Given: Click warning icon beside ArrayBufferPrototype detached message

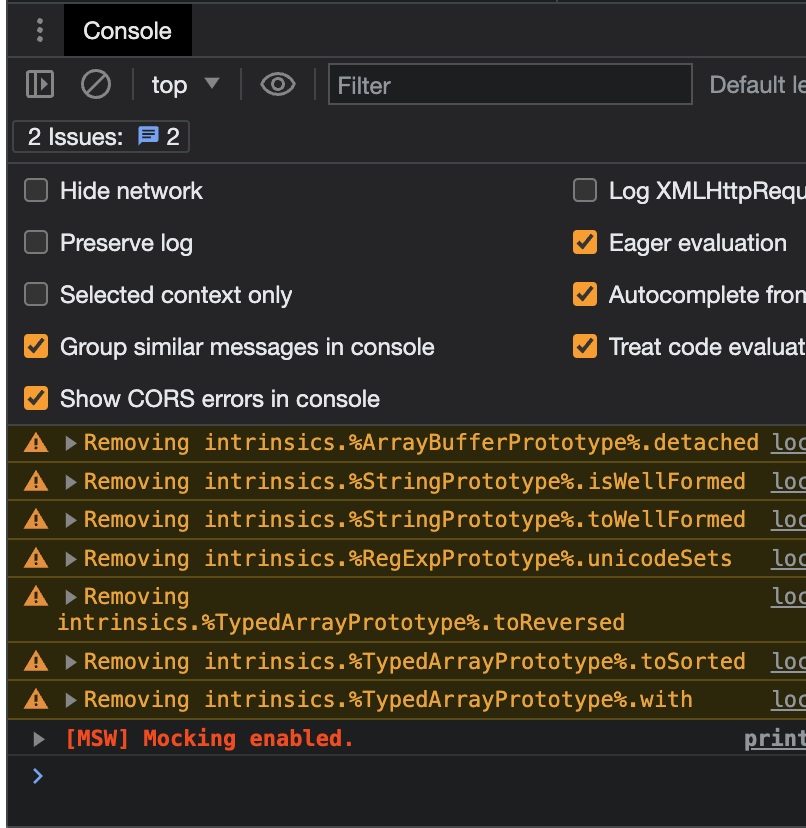Looking at the screenshot, I should 36,443.
